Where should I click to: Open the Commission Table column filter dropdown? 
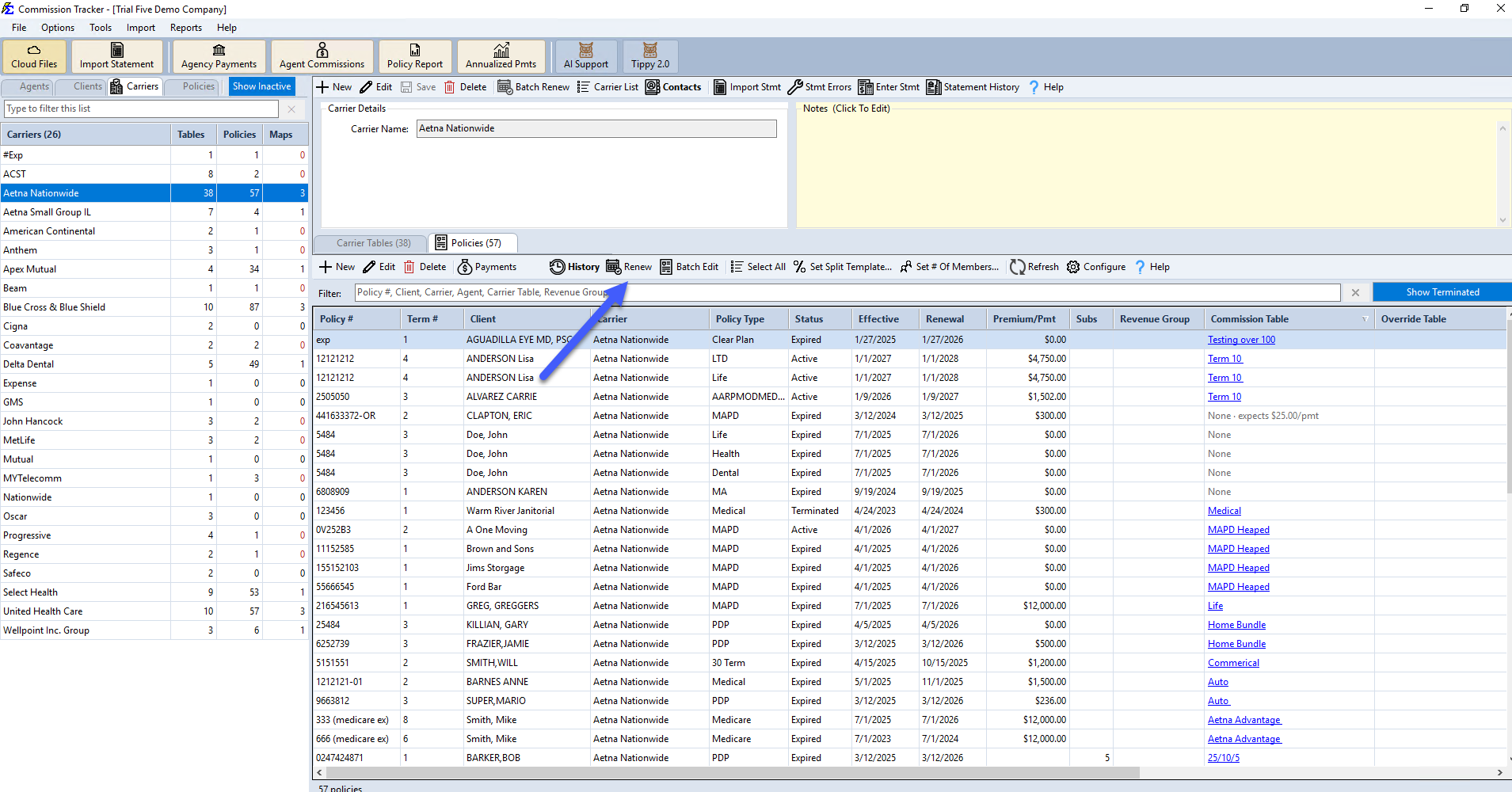pos(1365,319)
